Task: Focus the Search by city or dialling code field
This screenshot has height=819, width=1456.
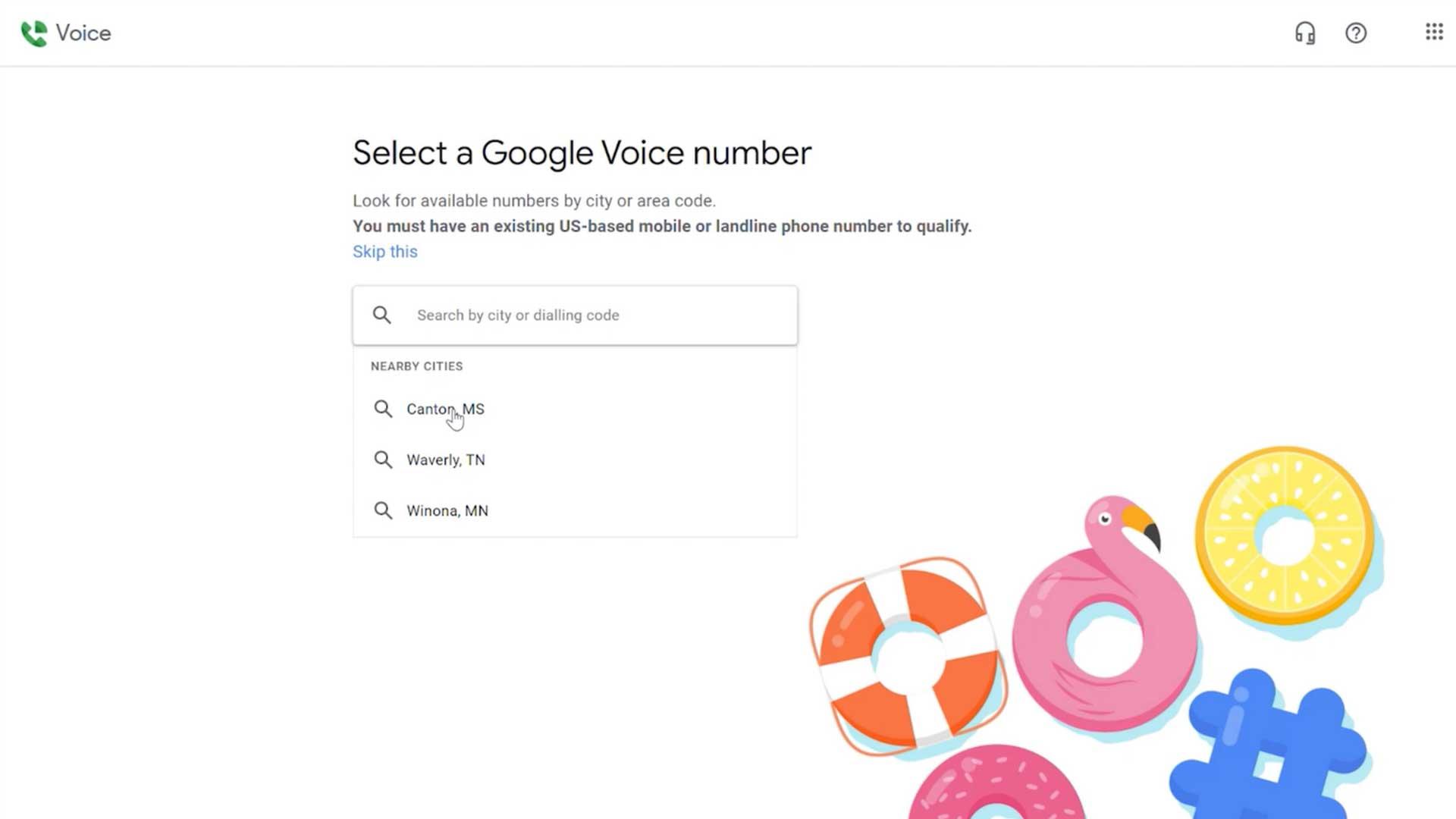Action: point(575,315)
